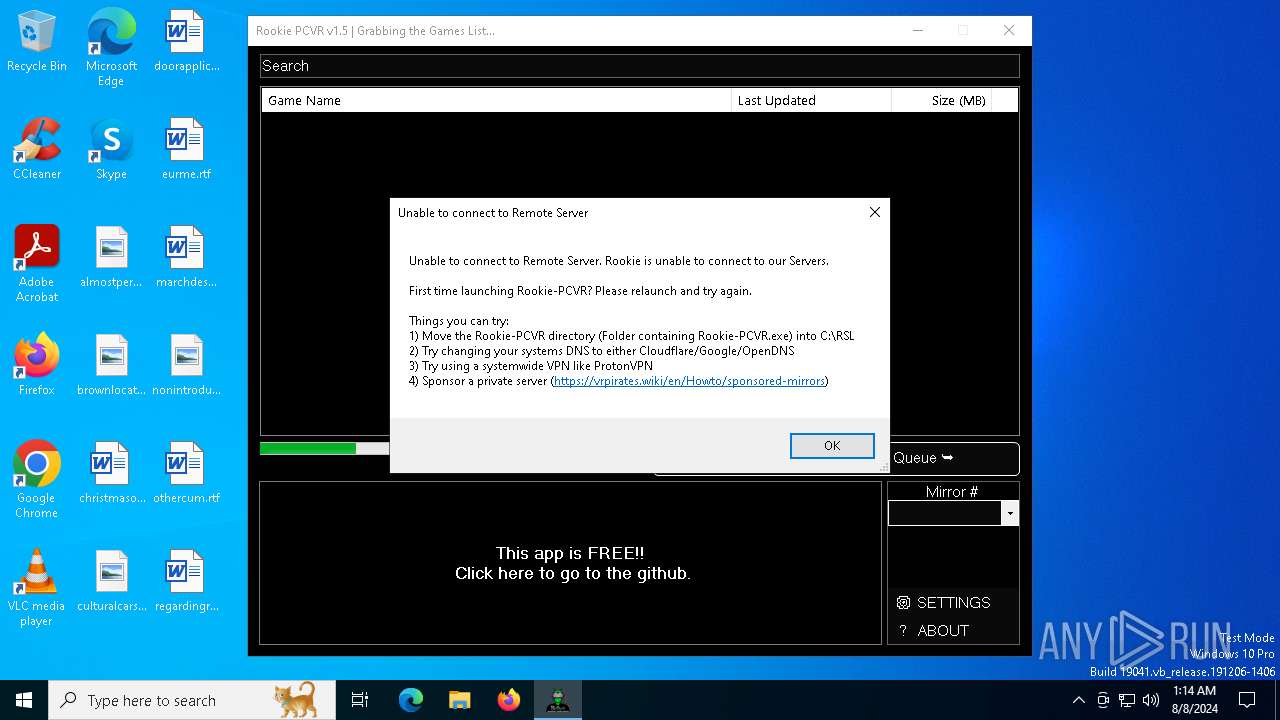This screenshot has width=1280, height=720.
Task: Click the Queue button
Action: [x=953, y=458]
